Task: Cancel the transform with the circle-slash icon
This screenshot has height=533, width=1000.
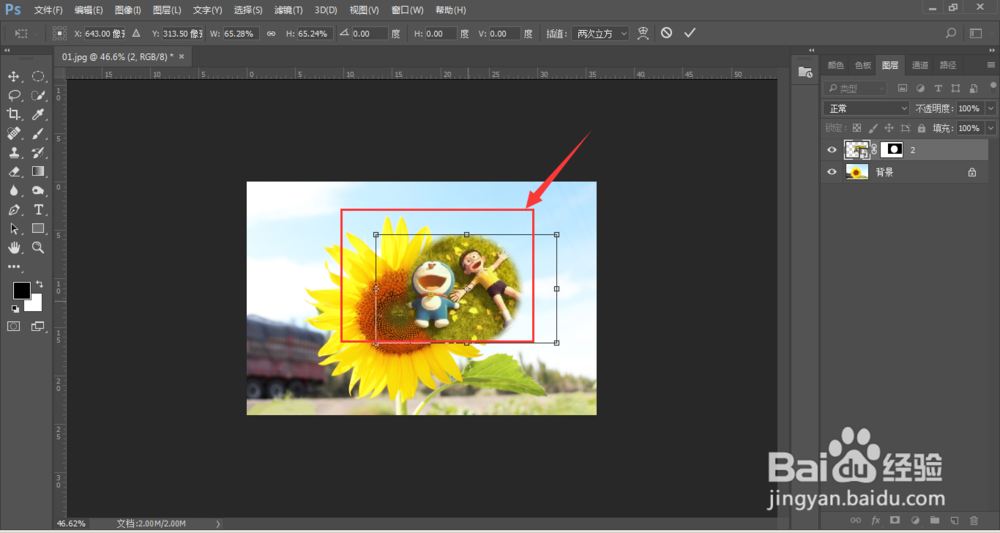Action: (666, 33)
